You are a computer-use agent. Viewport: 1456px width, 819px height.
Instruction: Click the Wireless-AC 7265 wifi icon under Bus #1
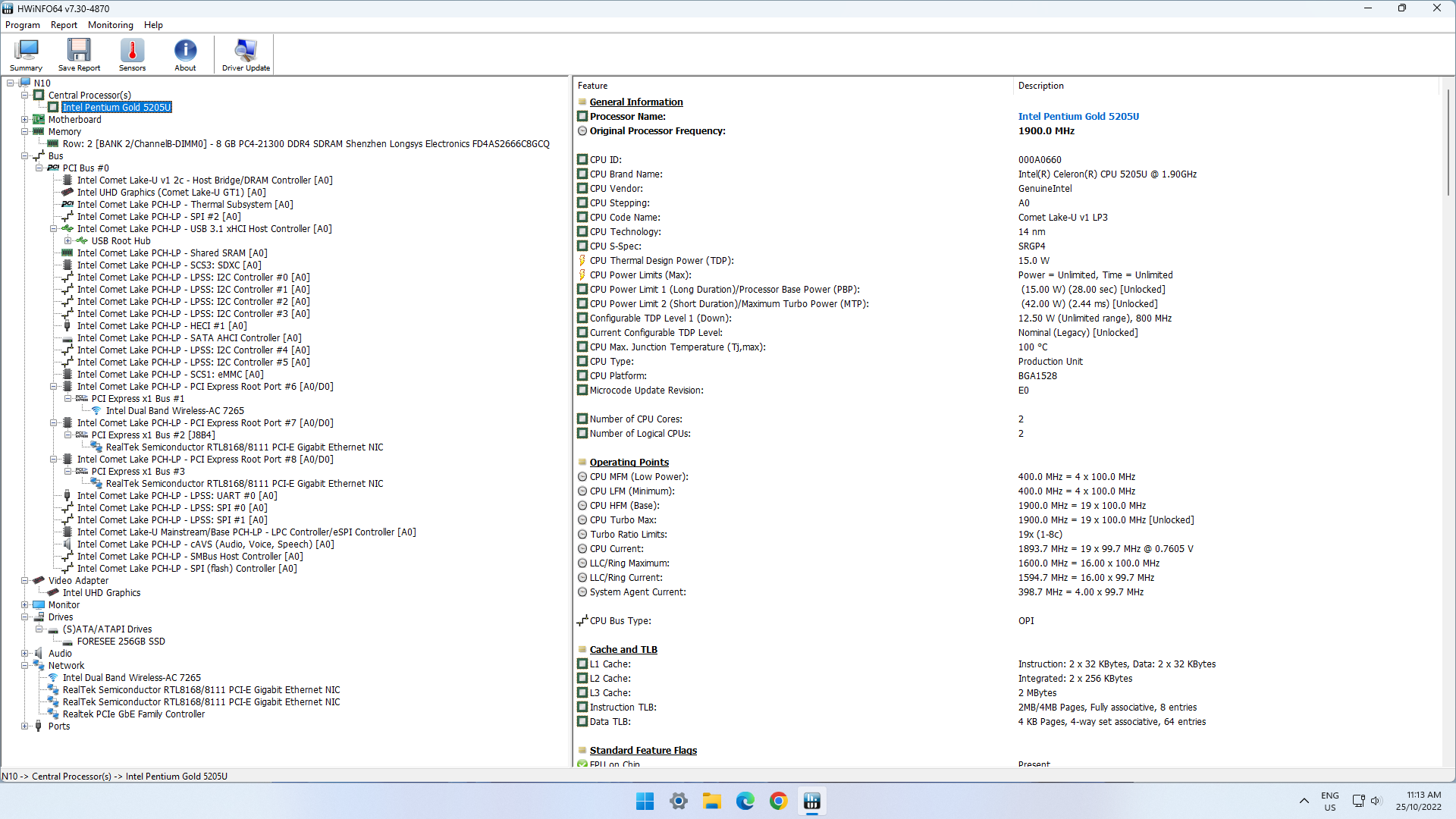pos(96,411)
